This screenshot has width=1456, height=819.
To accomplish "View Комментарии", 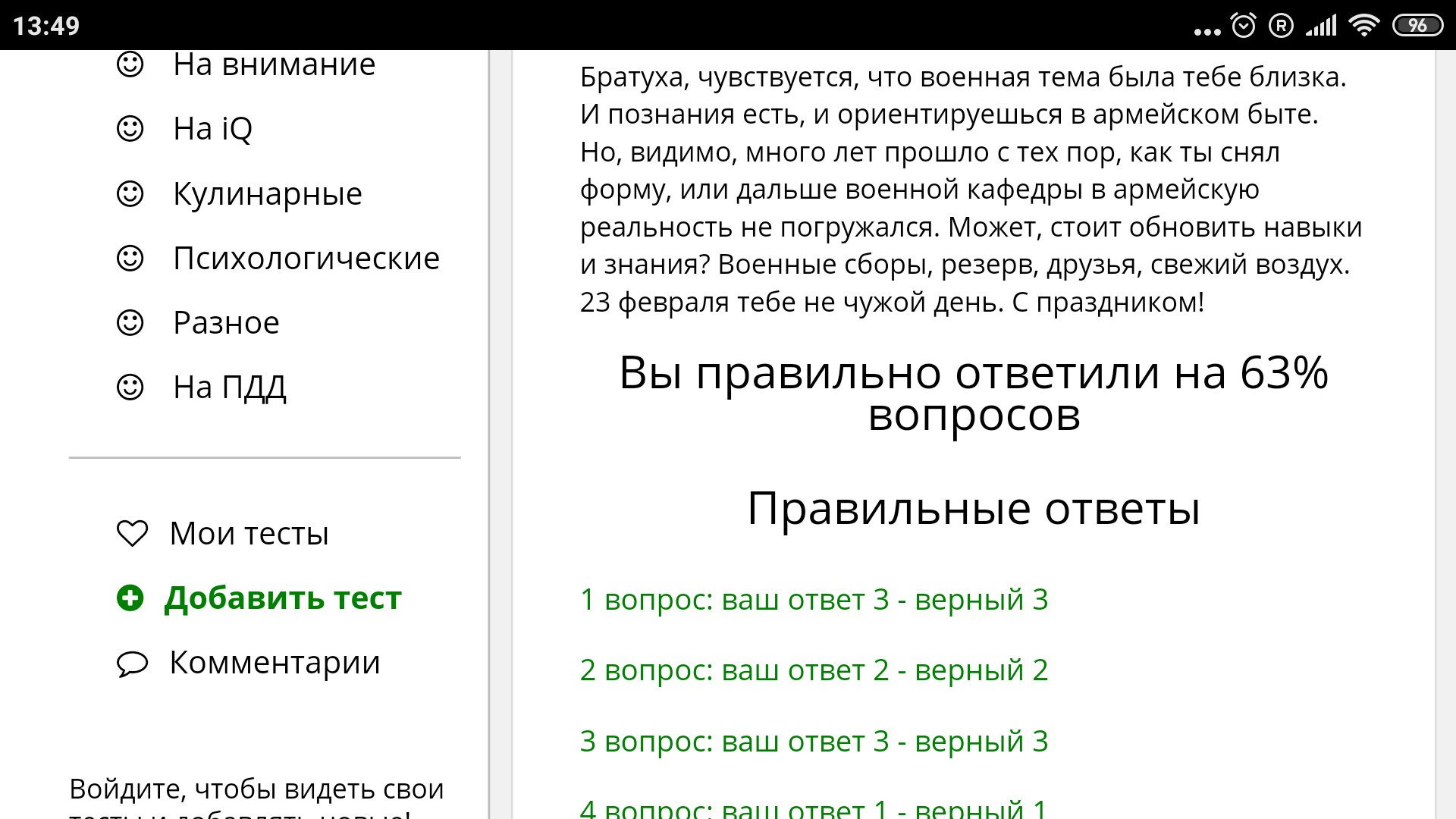I will click(275, 663).
